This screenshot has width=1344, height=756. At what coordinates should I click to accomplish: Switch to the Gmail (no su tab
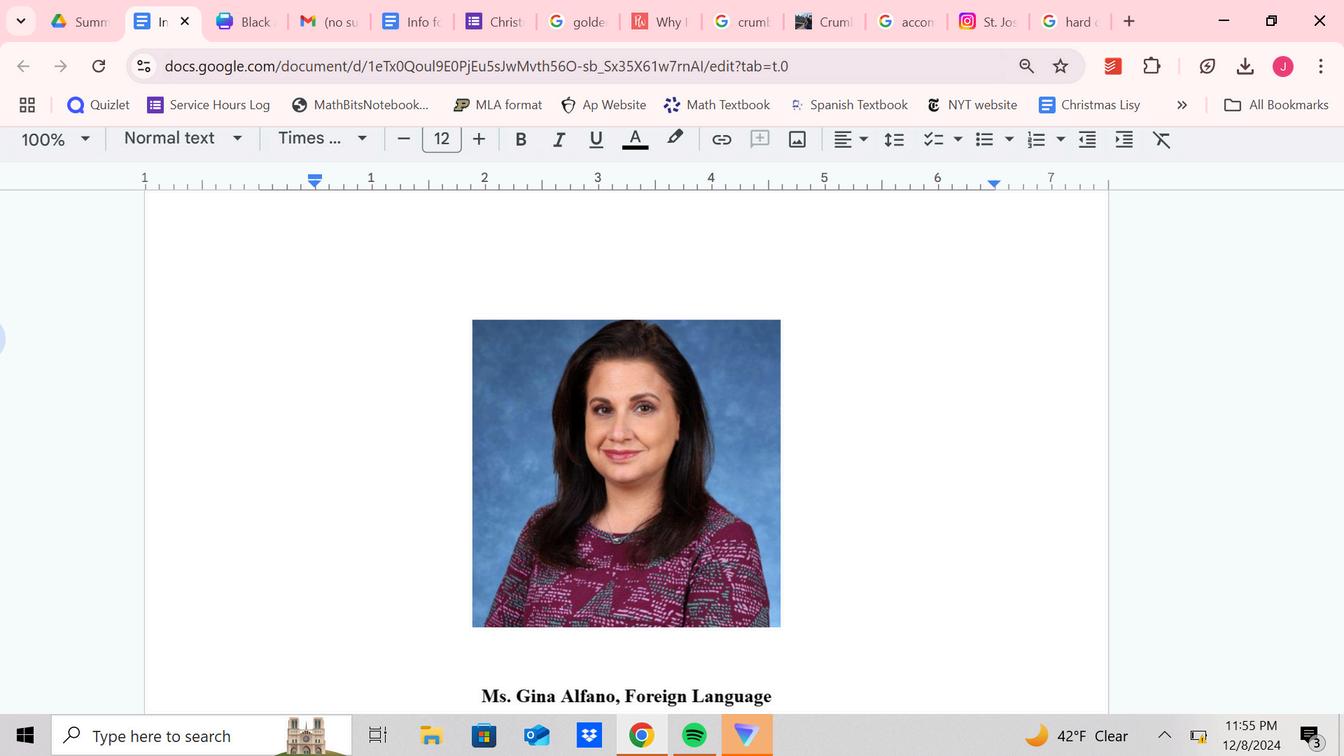point(329,21)
